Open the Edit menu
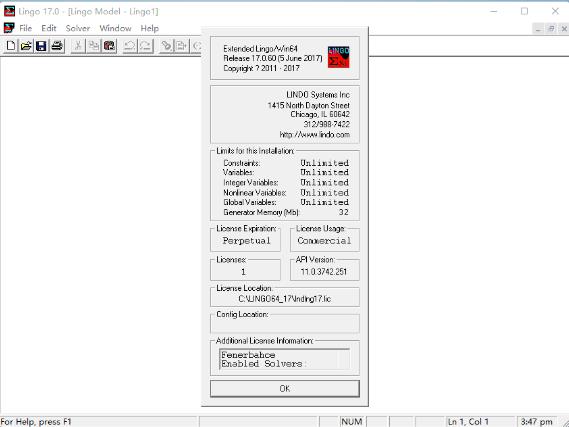569x427 pixels. (x=49, y=28)
